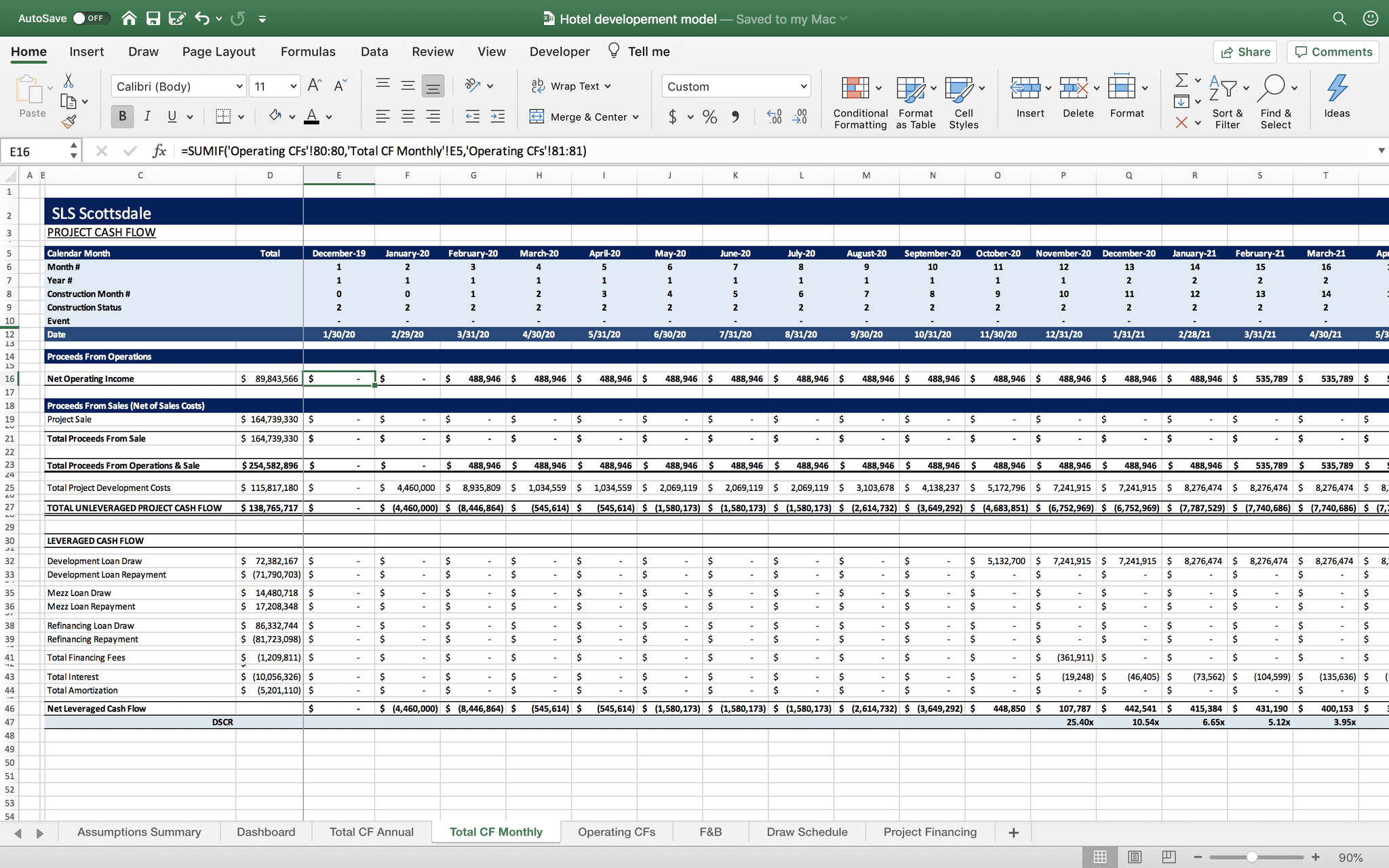
Task: Click the Redo arrow icon
Action: [237, 18]
